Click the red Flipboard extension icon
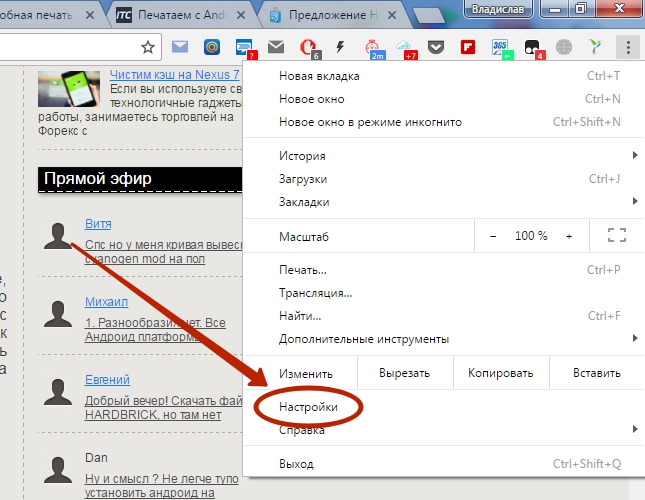Viewport: 645px width, 500px height. tap(468, 47)
